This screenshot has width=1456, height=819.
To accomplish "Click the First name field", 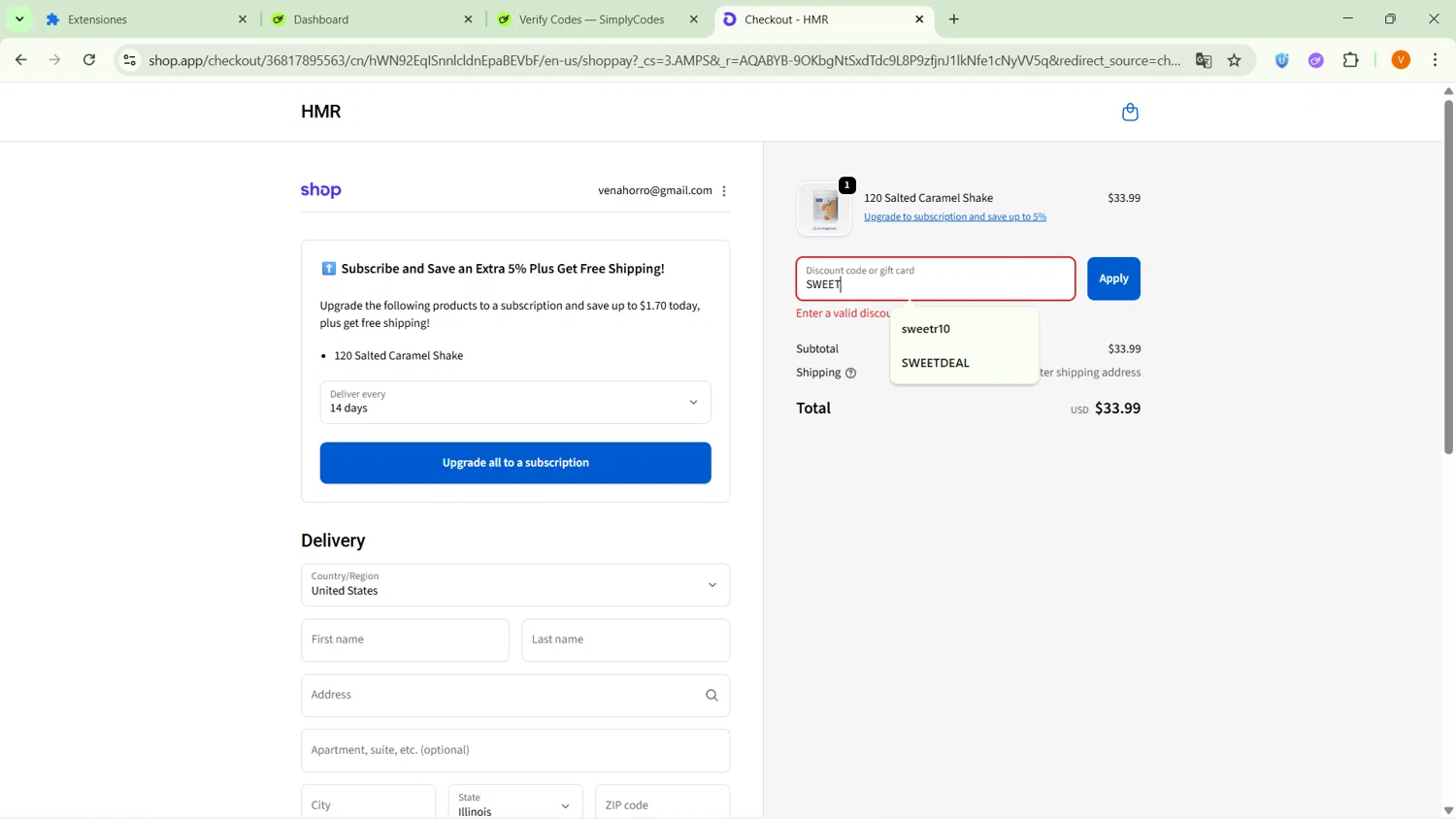I will (x=405, y=640).
